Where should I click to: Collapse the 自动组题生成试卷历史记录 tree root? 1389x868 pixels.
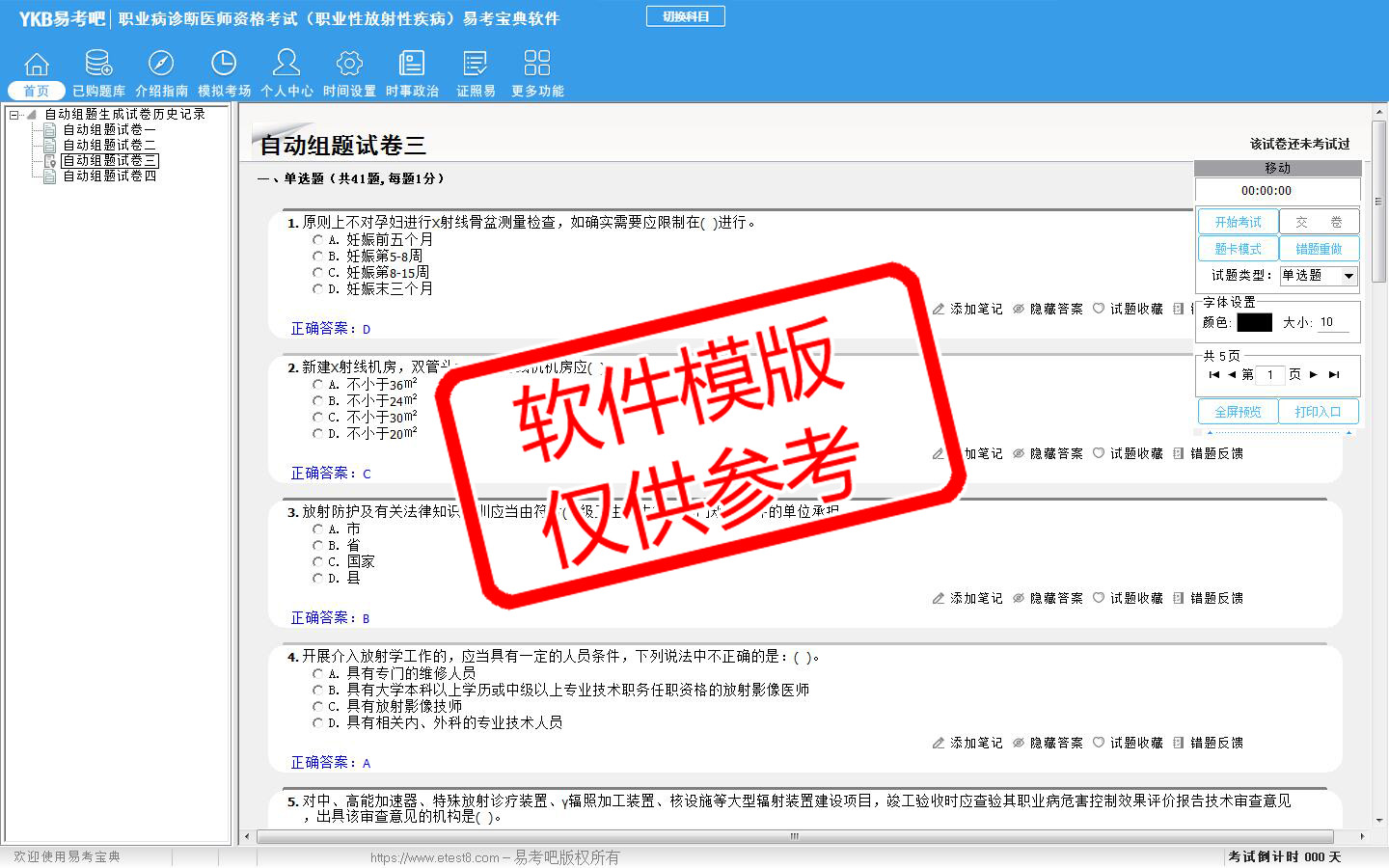[14, 115]
